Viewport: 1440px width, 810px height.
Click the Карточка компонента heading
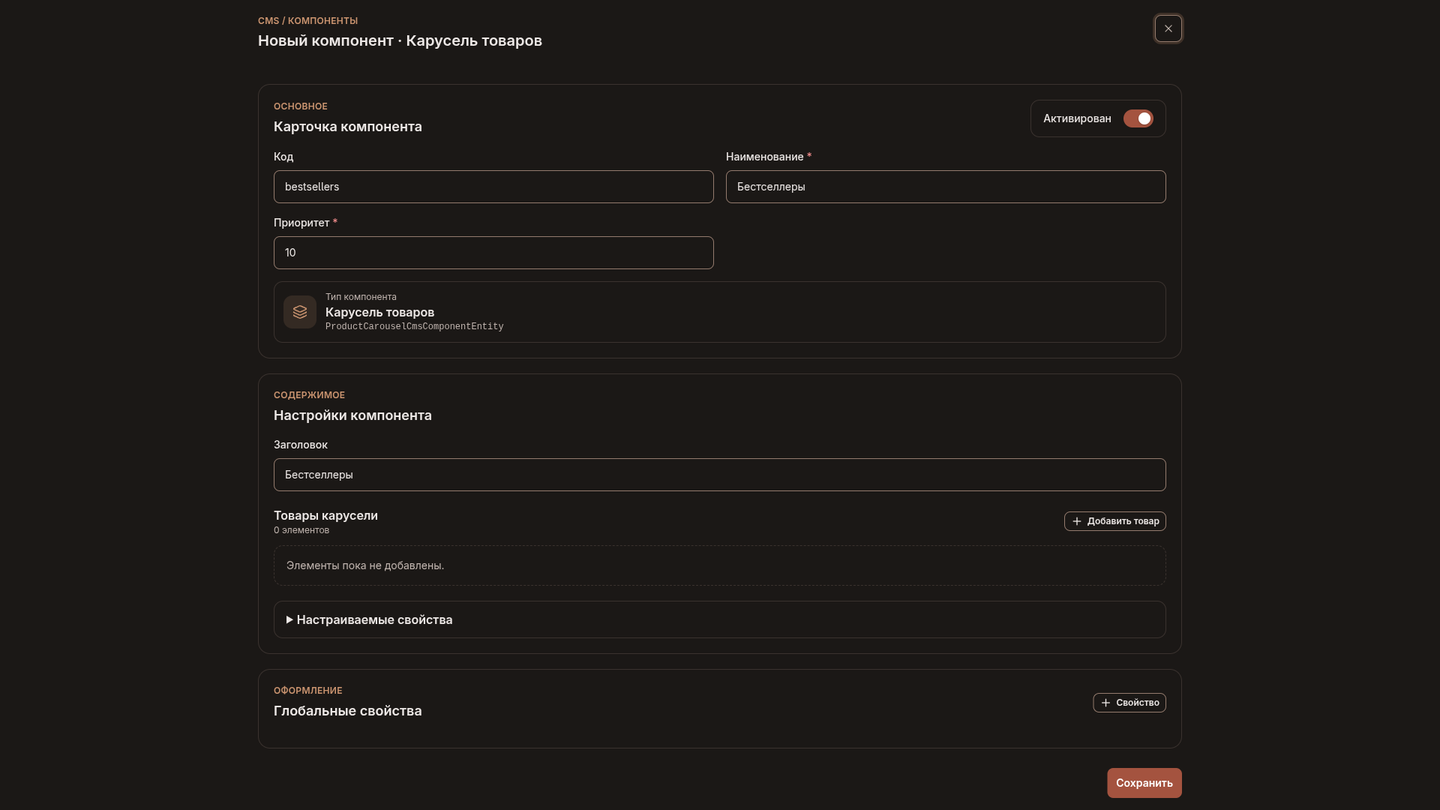point(348,127)
